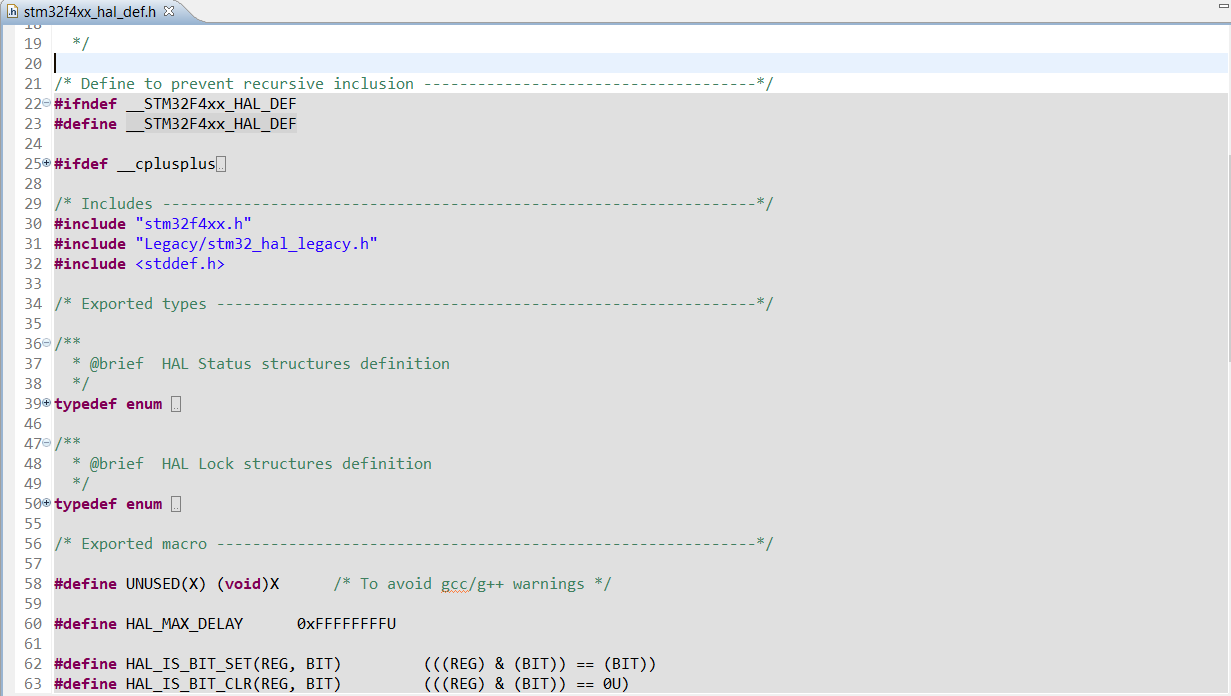Collapse the HAL Status comment block
The width and height of the screenshot is (1231, 696).
tap(46, 343)
